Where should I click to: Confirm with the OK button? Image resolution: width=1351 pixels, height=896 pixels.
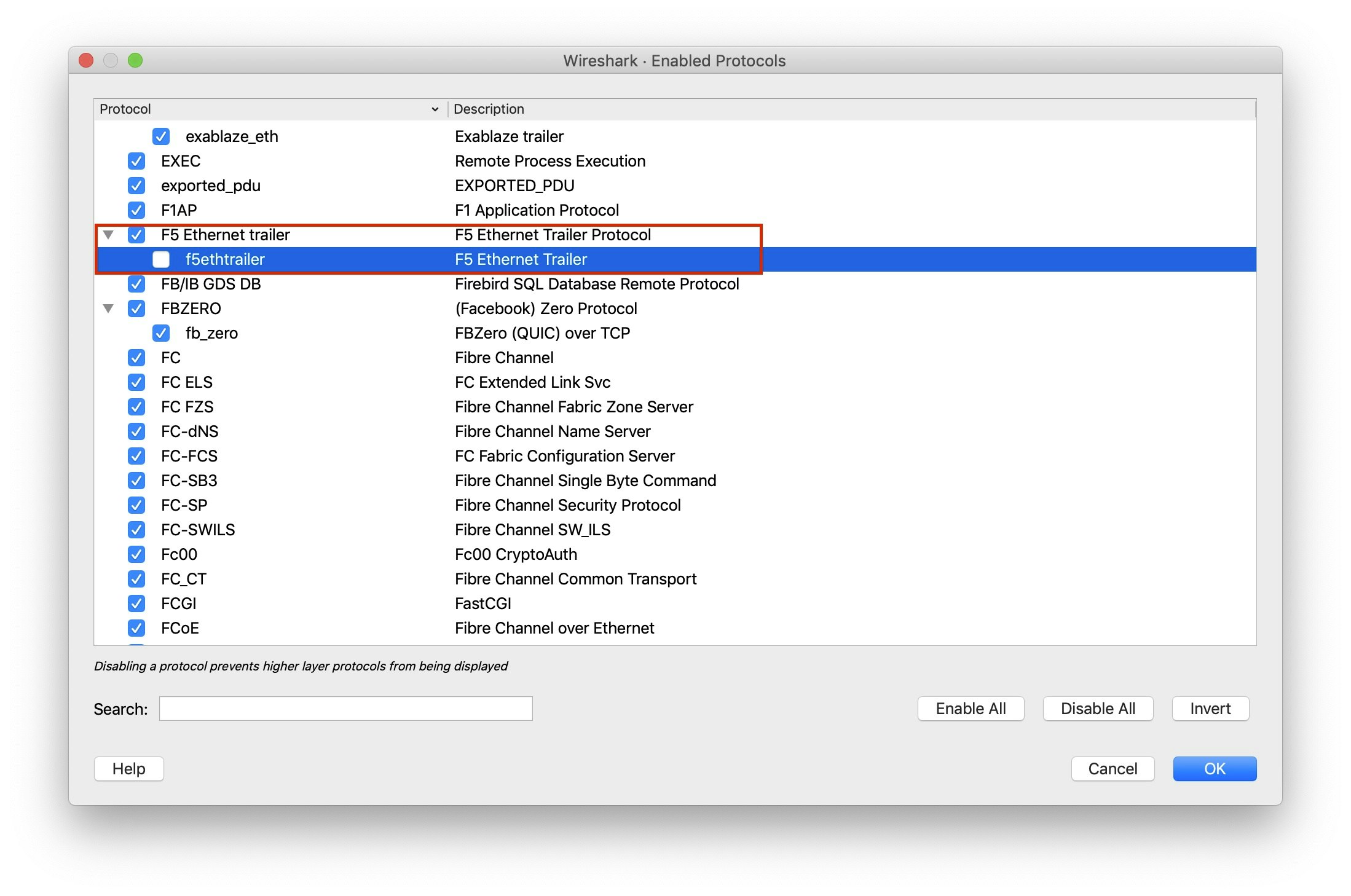point(1215,769)
